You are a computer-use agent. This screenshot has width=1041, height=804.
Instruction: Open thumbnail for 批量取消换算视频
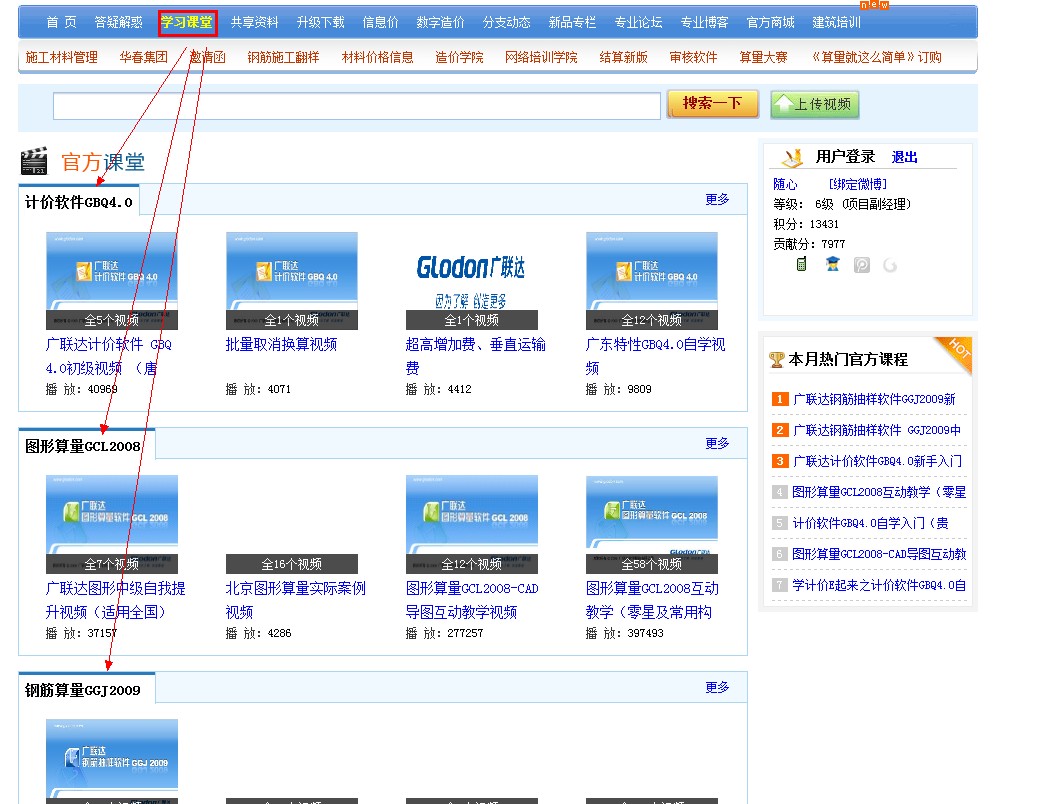point(291,281)
